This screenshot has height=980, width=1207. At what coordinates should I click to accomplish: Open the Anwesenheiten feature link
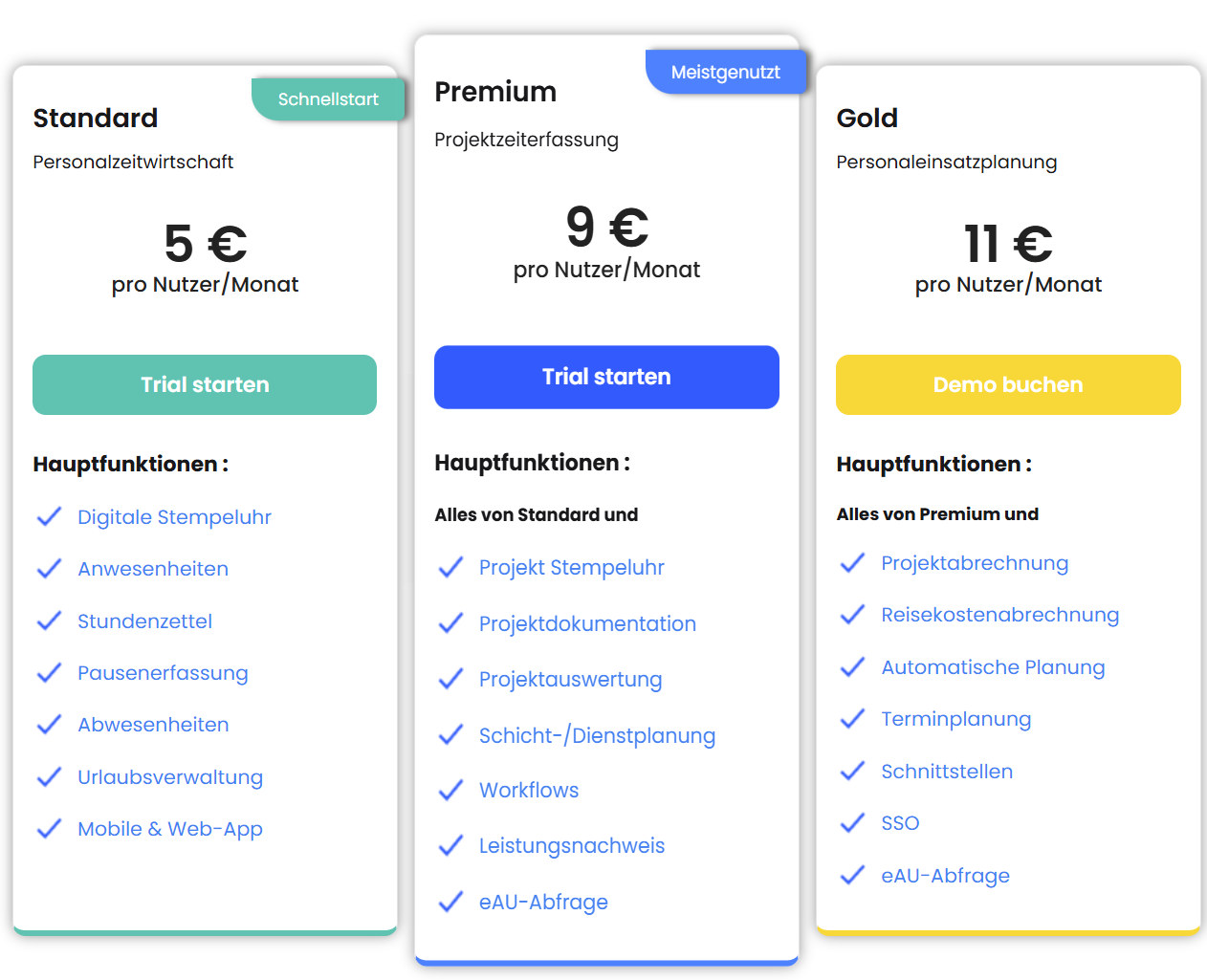click(x=153, y=569)
